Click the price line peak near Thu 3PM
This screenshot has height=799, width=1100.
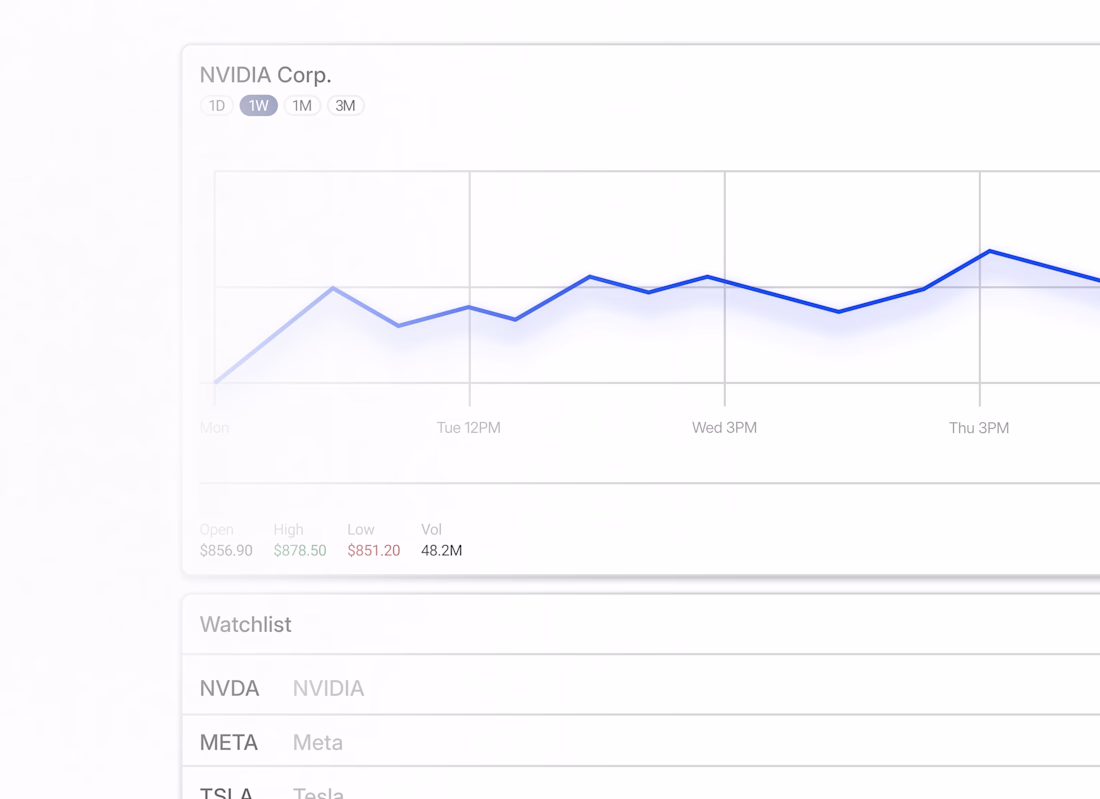pyautogui.click(x=989, y=250)
